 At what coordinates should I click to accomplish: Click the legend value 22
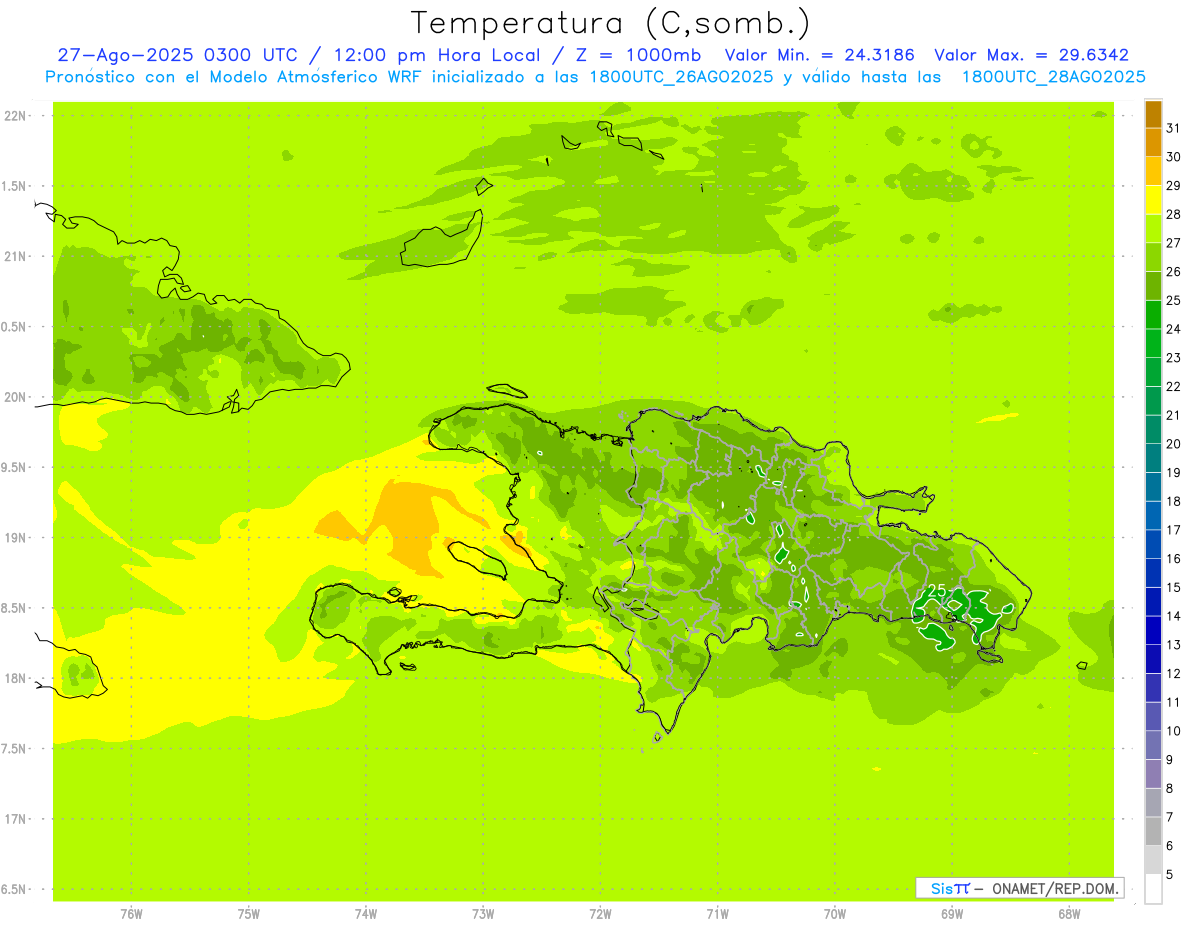(x=1174, y=386)
